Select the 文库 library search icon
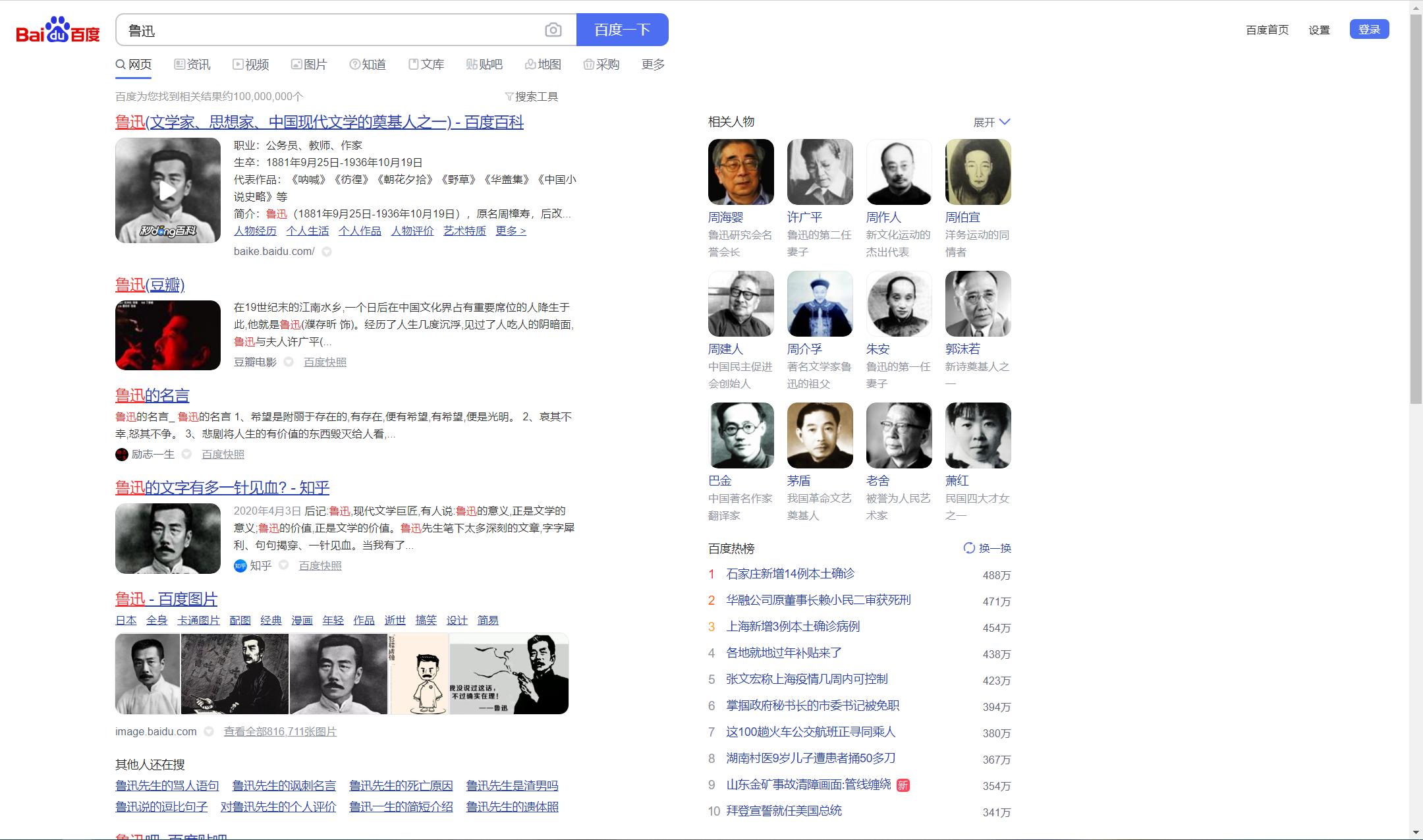Screen dimensions: 1423x840 413,64
